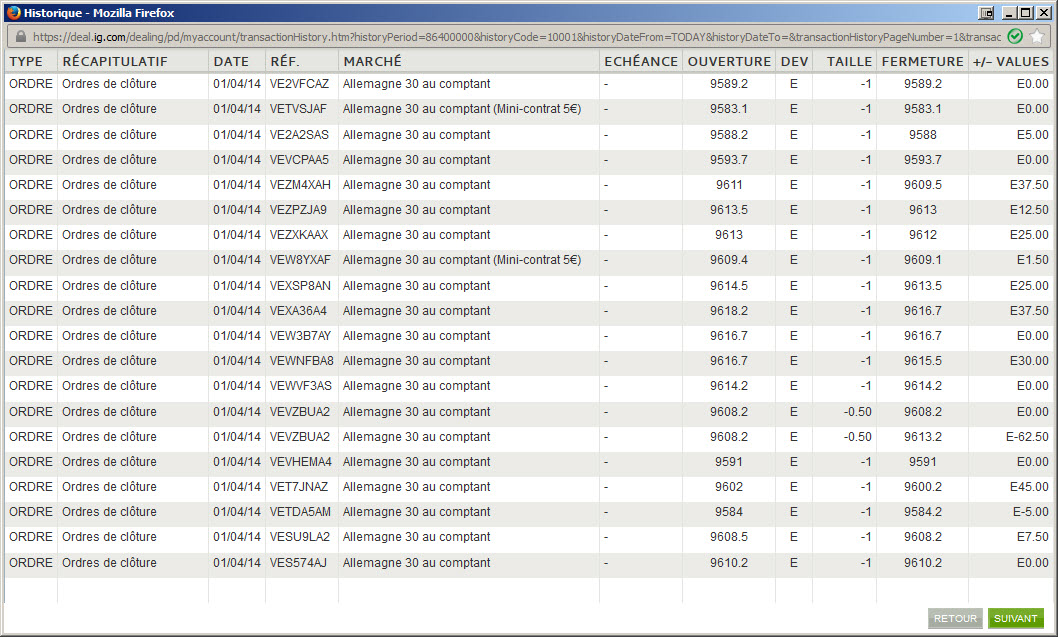Click opening price 9618.2

(729, 311)
